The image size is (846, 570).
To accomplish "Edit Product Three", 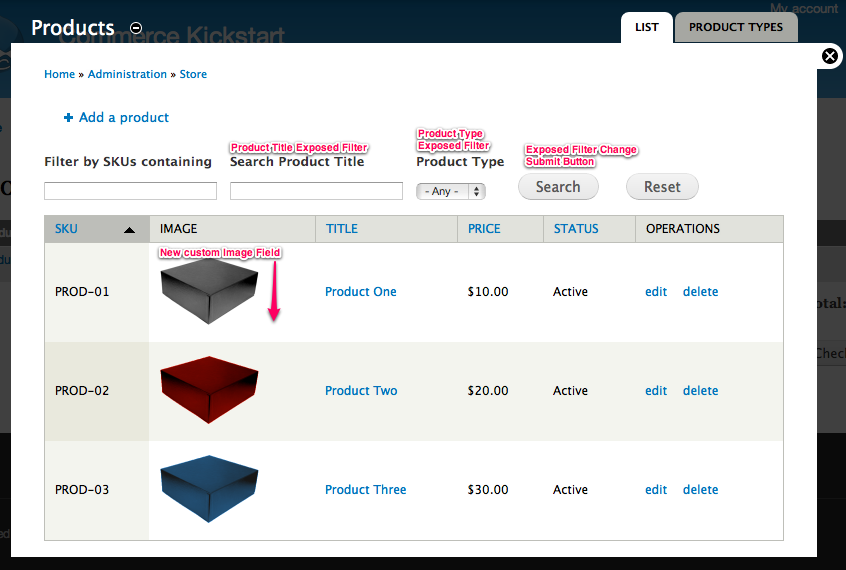I will click(656, 490).
